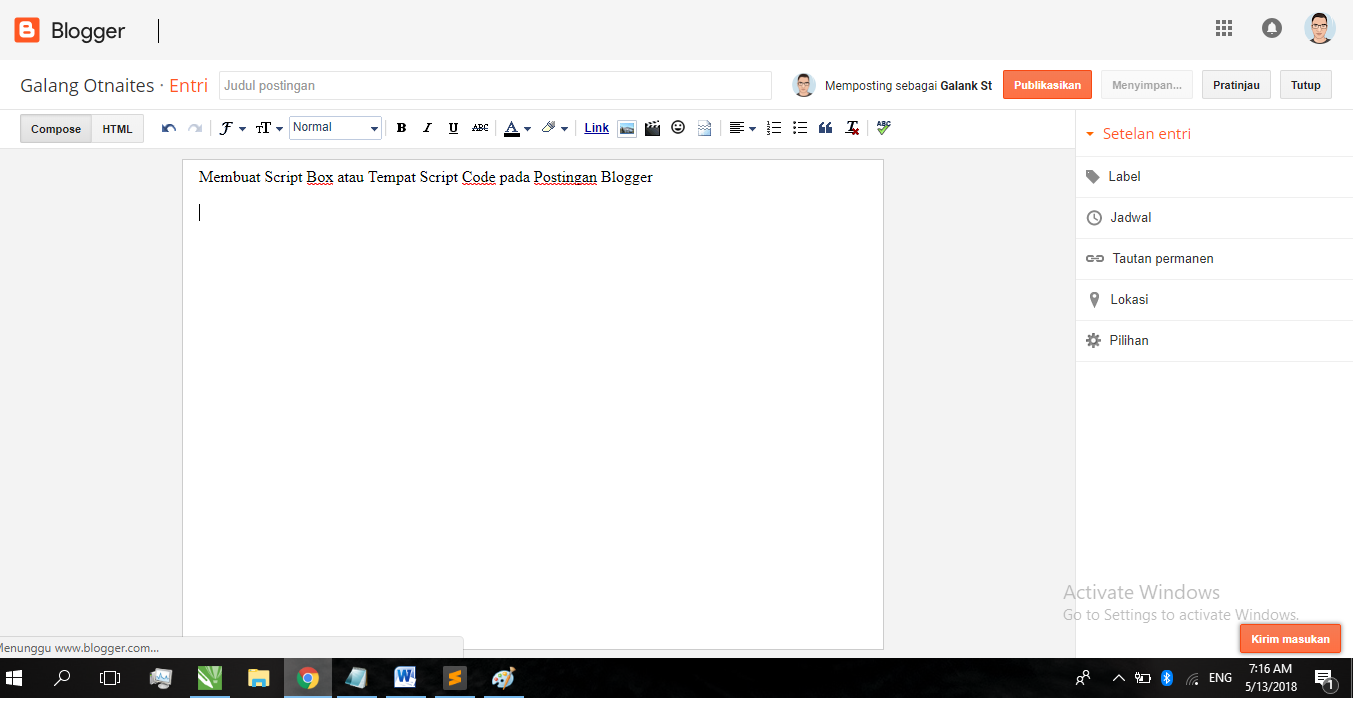Open the font family menu
1353x703 pixels.
pos(232,128)
